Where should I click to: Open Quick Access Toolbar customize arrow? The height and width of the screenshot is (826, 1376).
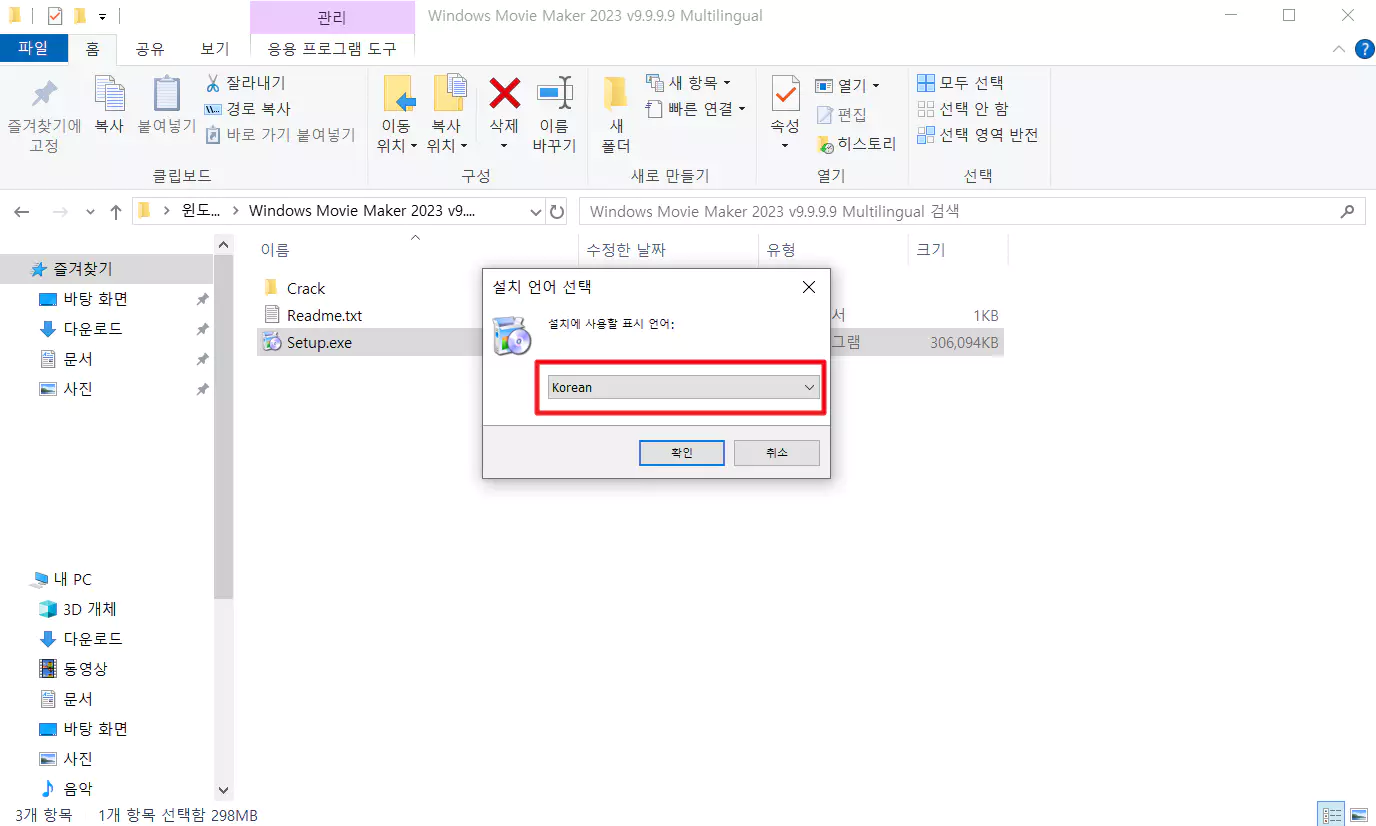point(102,17)
